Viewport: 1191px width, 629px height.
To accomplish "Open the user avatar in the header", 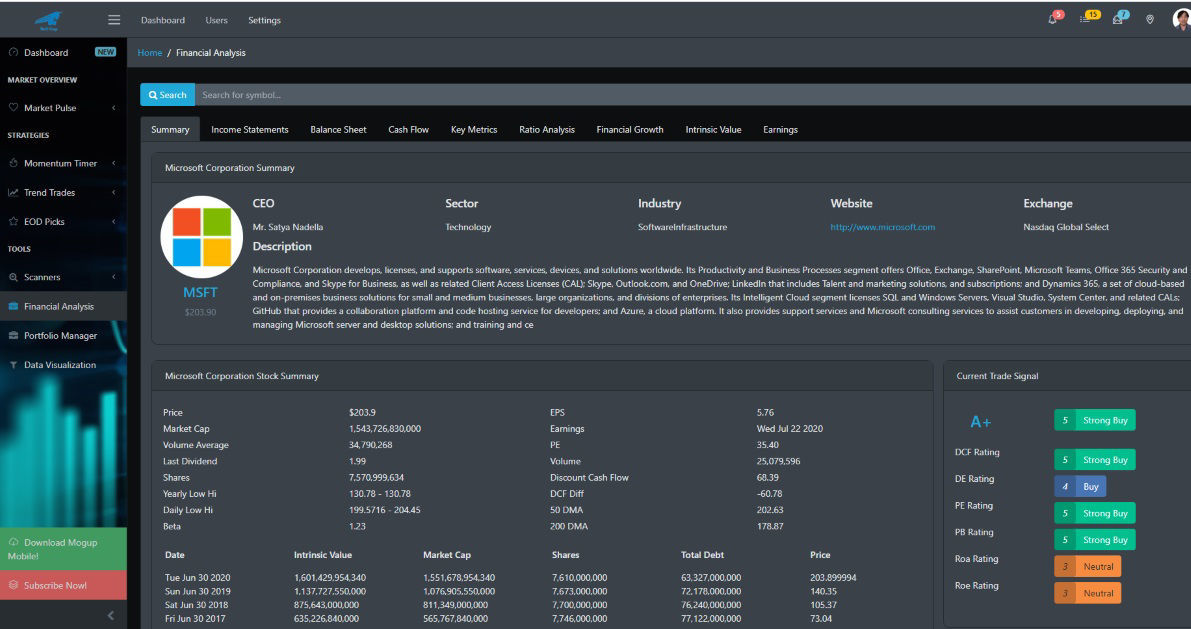I will coord(1182,20).
